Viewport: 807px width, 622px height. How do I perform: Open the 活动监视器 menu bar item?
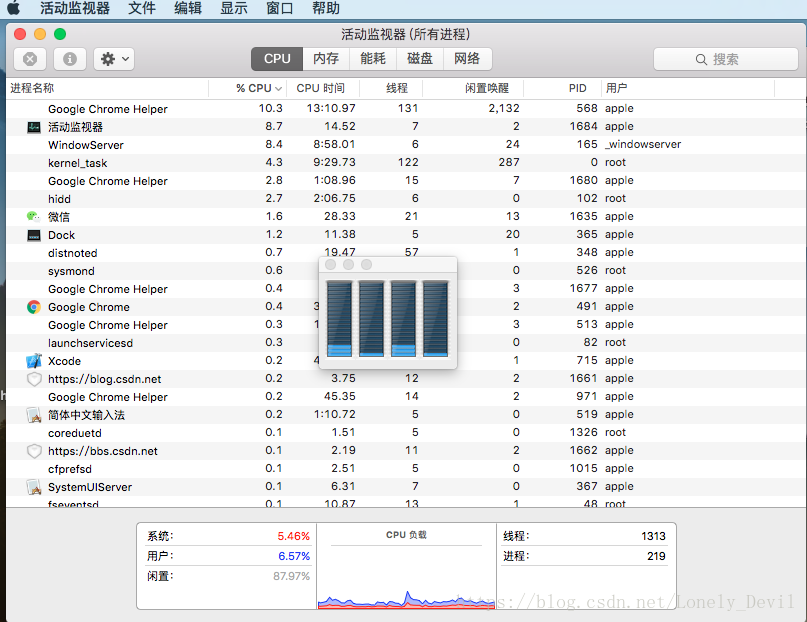click(x=75, y=8)
